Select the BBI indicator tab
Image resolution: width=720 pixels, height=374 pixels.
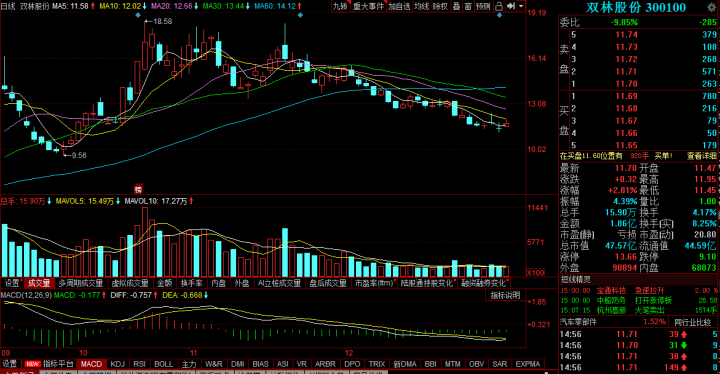tap(430, 364)
